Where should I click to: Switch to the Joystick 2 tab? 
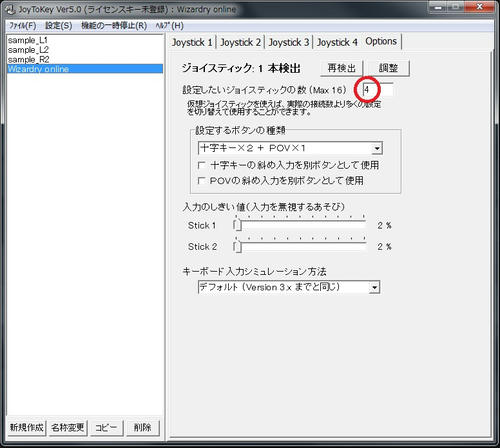point(241,42)
